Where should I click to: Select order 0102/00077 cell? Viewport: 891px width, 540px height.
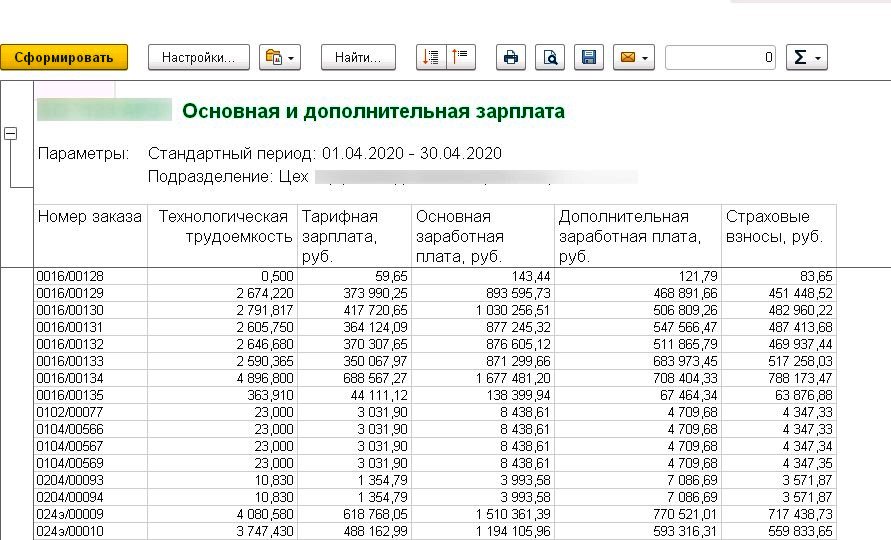point(91,413)
